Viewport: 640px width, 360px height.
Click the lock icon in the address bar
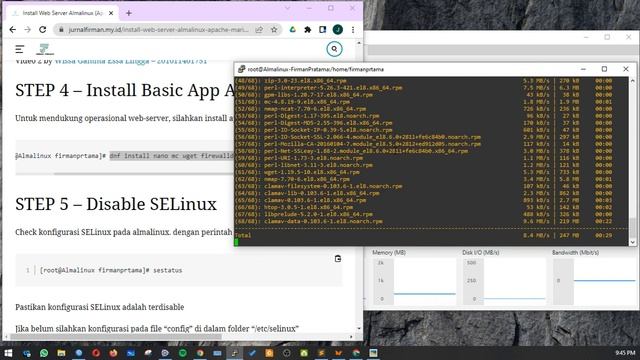point(61,30)
